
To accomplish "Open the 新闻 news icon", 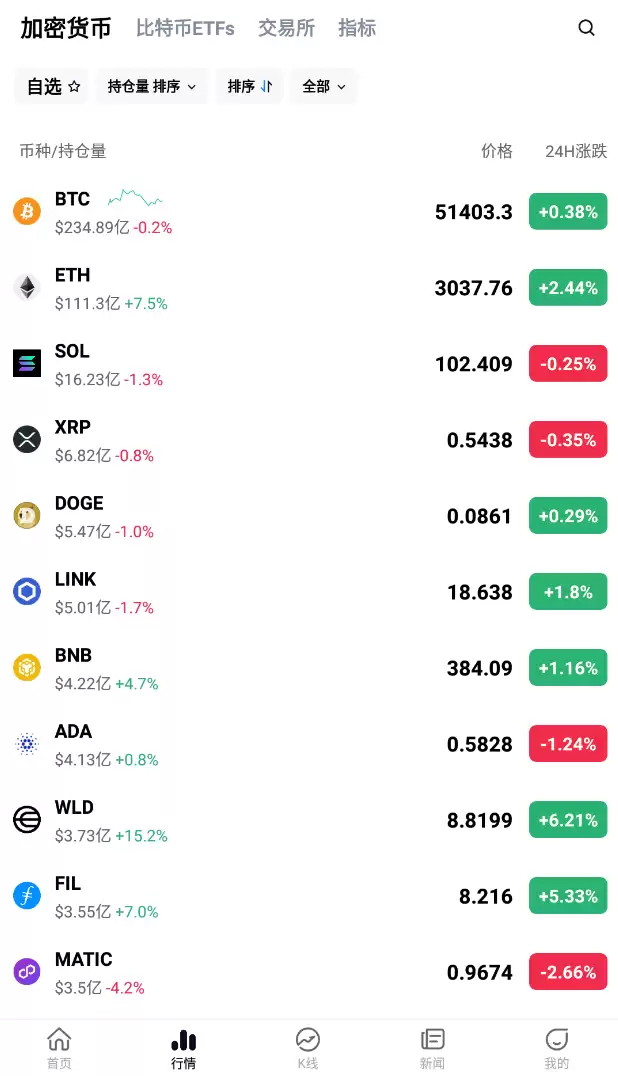I will 432,1040.
